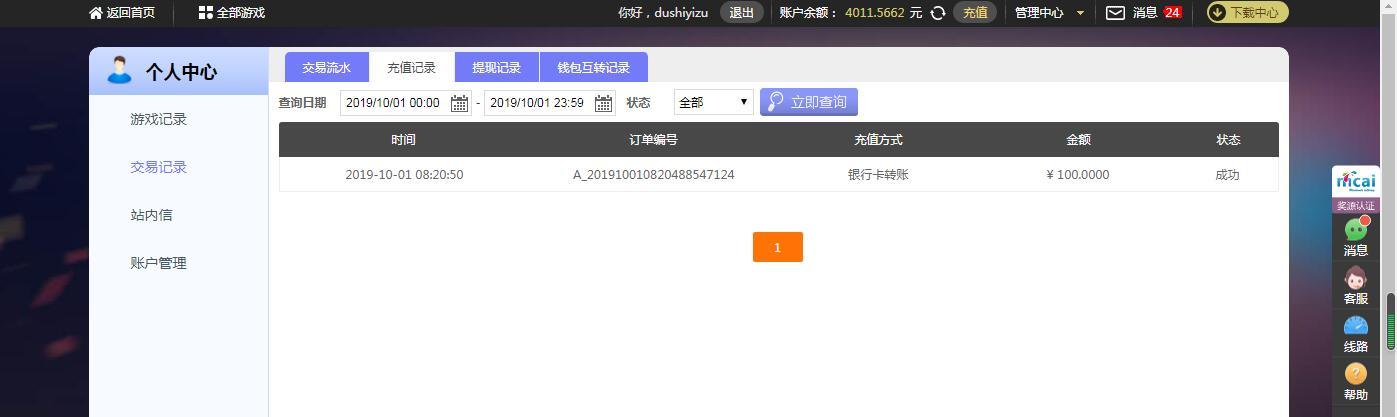Image resolution: width=1397 pixels, height=417 pixels.
Task: Click the 个人中心 user avatar icon
Action: pos(119,70)
